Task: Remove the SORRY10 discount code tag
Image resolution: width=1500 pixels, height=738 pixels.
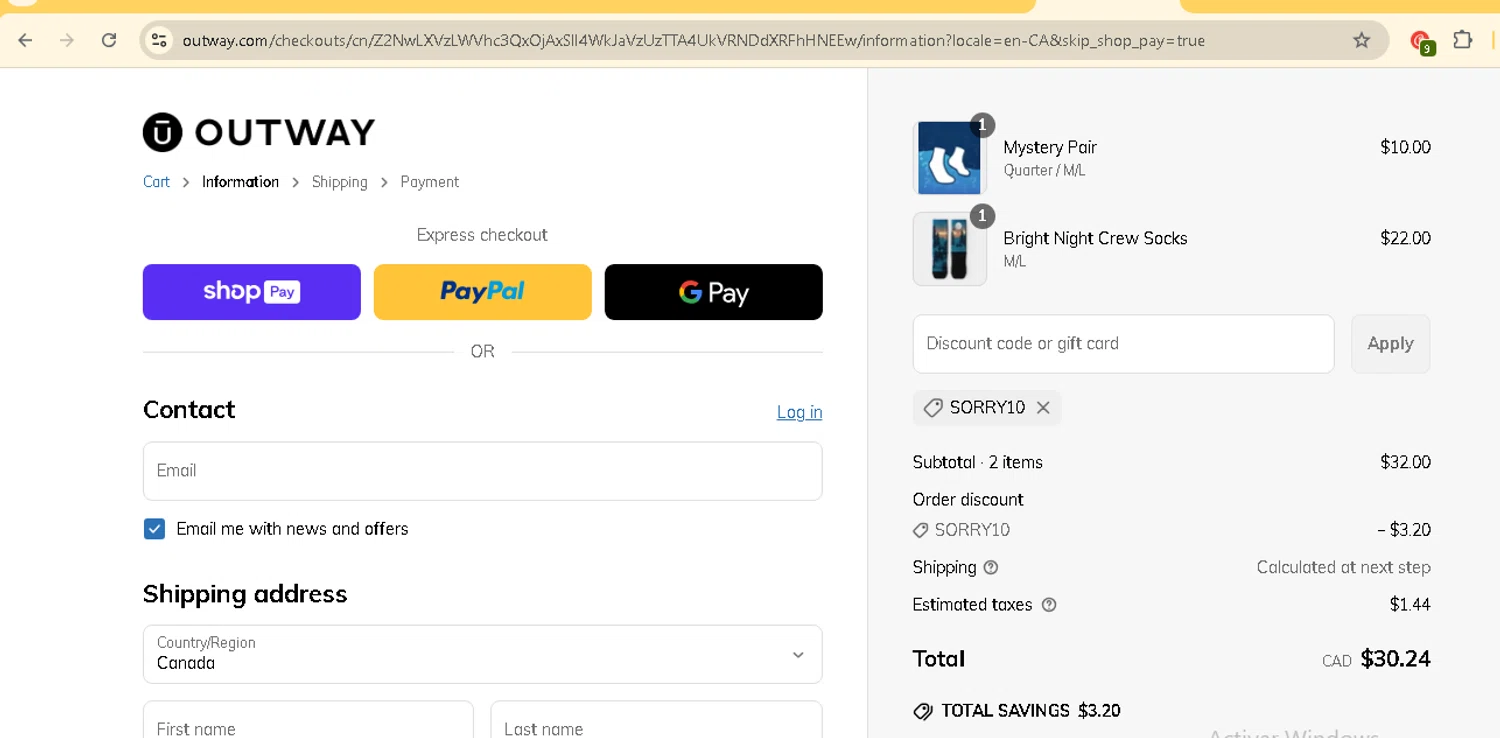Action: point(1043,408)
